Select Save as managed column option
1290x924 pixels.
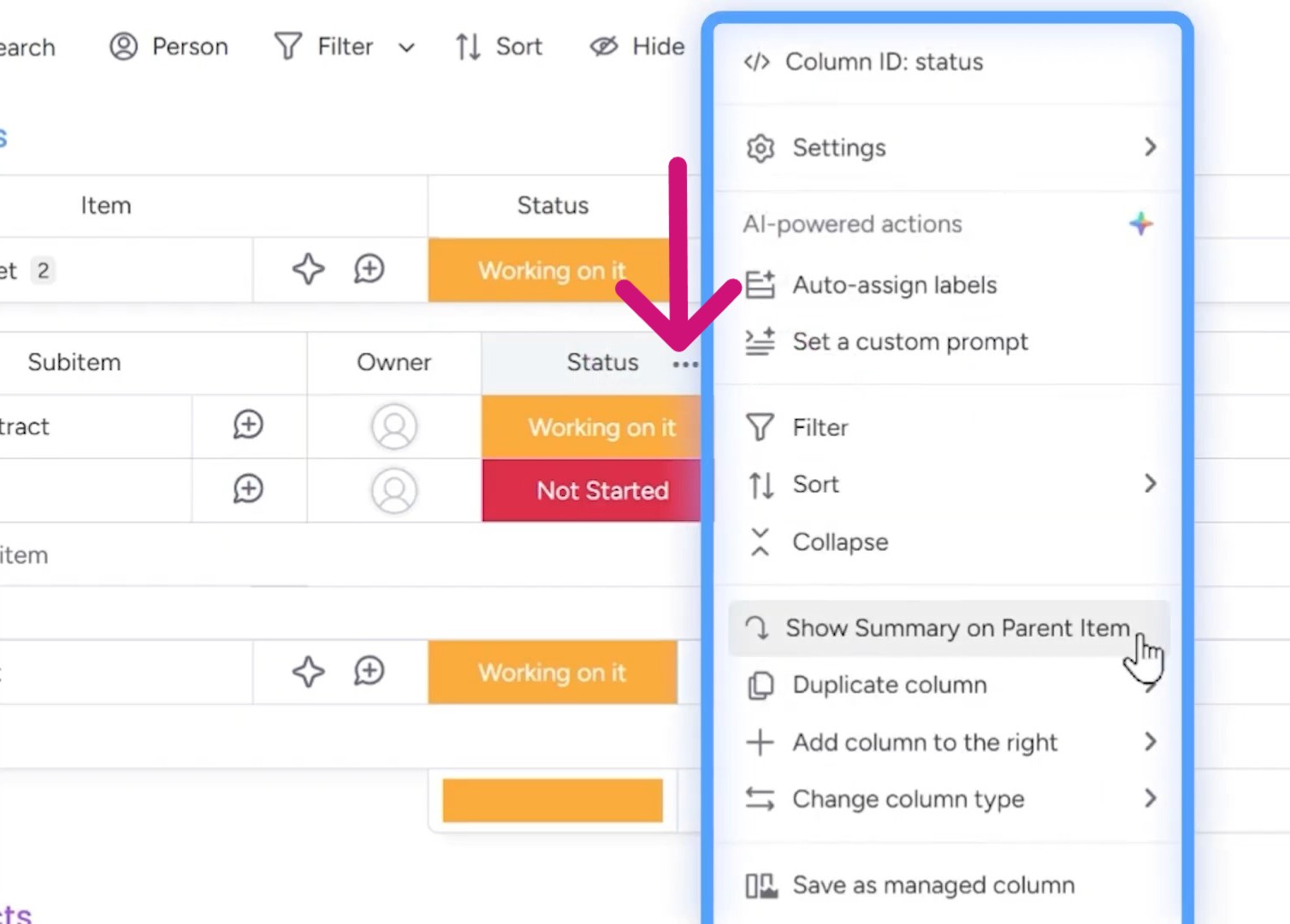pyautogui.click(x=933, y=885)
